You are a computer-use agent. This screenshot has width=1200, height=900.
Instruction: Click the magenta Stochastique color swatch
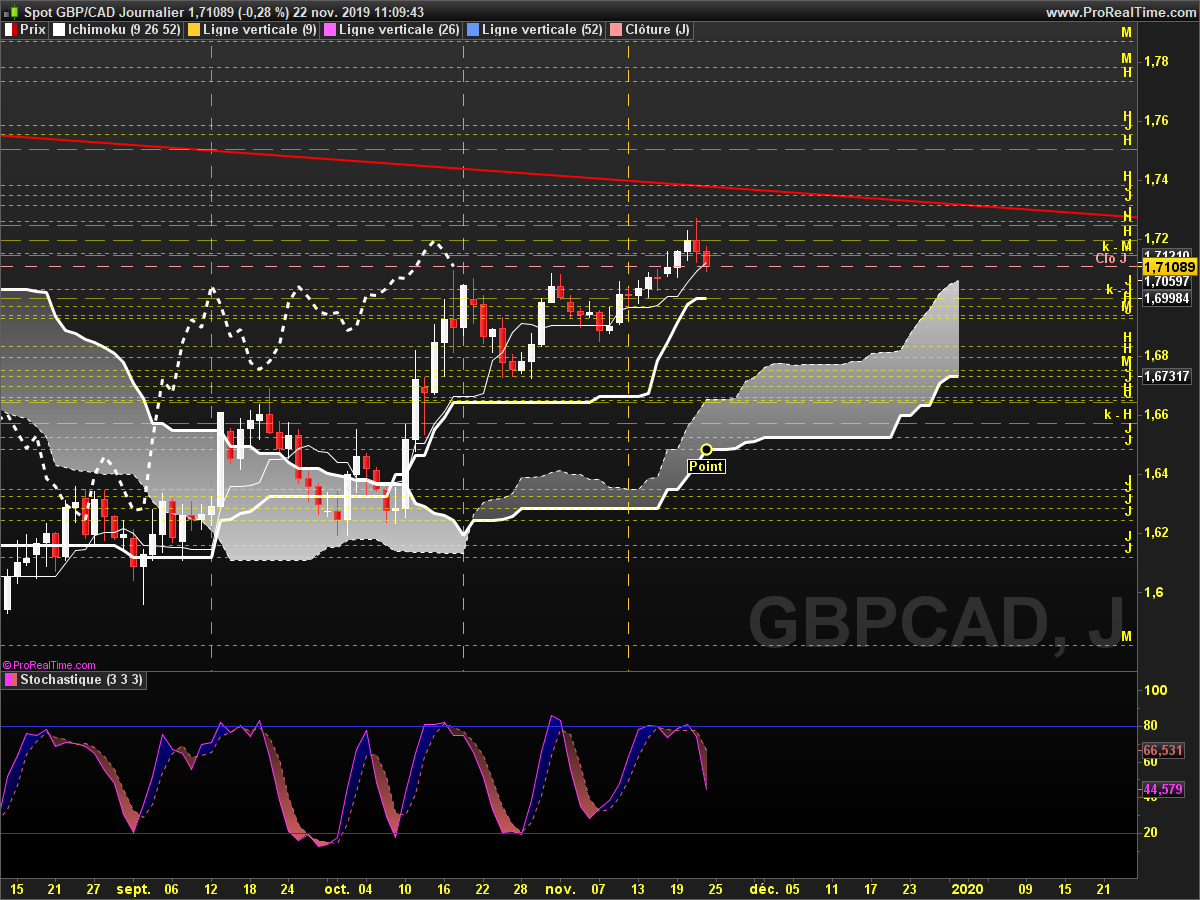point(11,680)
